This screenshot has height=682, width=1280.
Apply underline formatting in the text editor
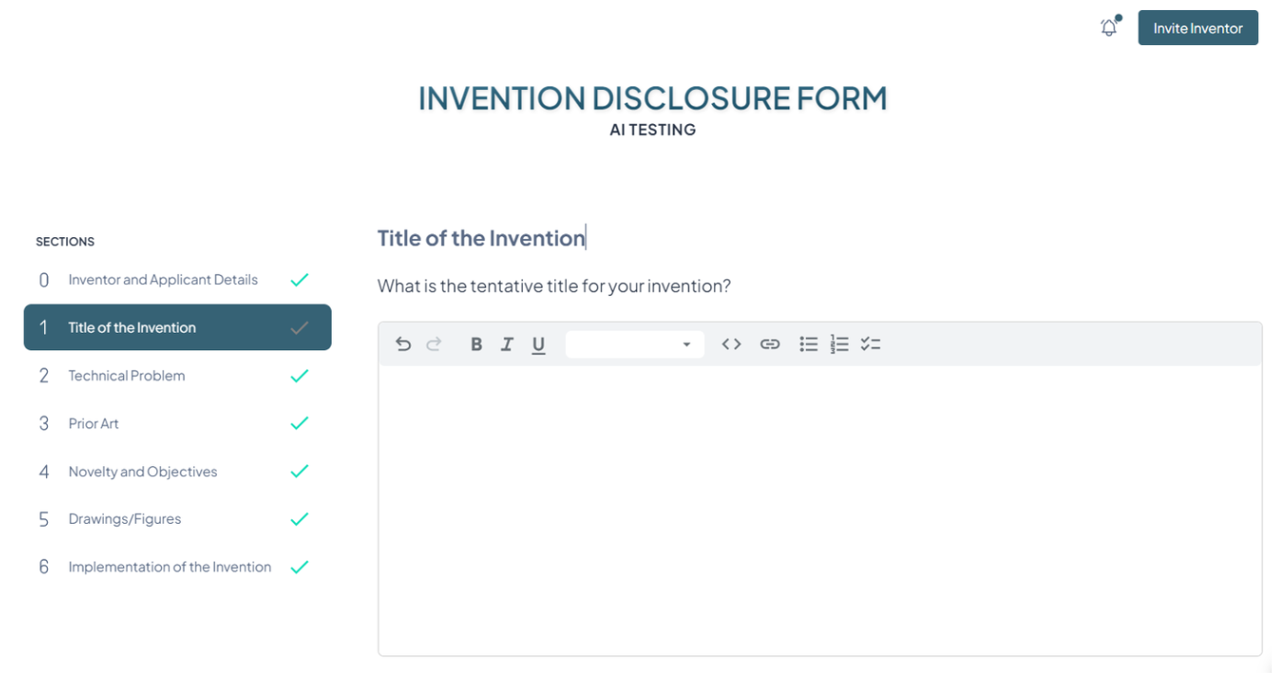(538, 344)
